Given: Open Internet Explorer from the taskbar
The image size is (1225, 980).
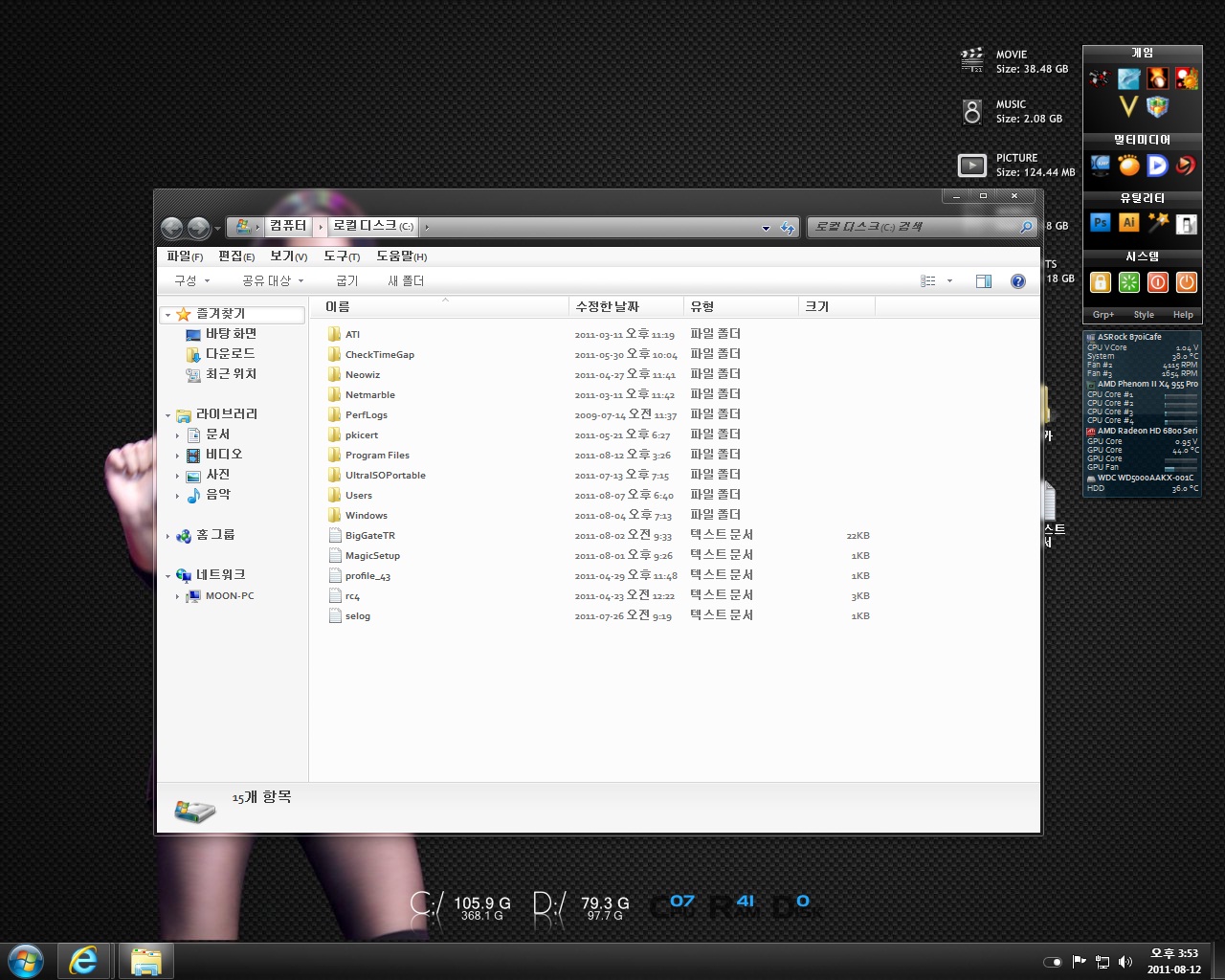Looking at the screenshot, I should pos(84,961).
